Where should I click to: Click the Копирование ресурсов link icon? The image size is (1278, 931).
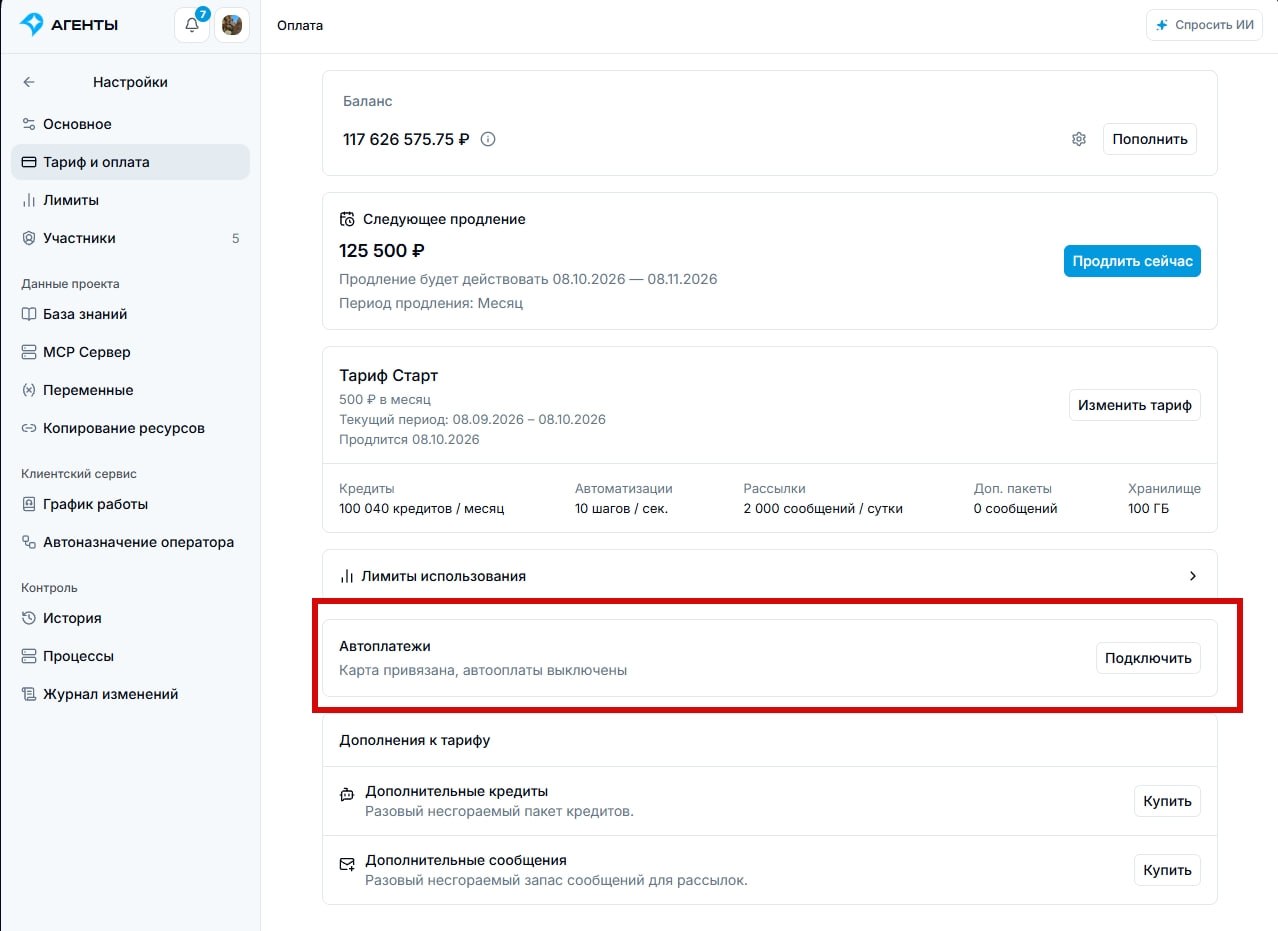pos(29,428)
